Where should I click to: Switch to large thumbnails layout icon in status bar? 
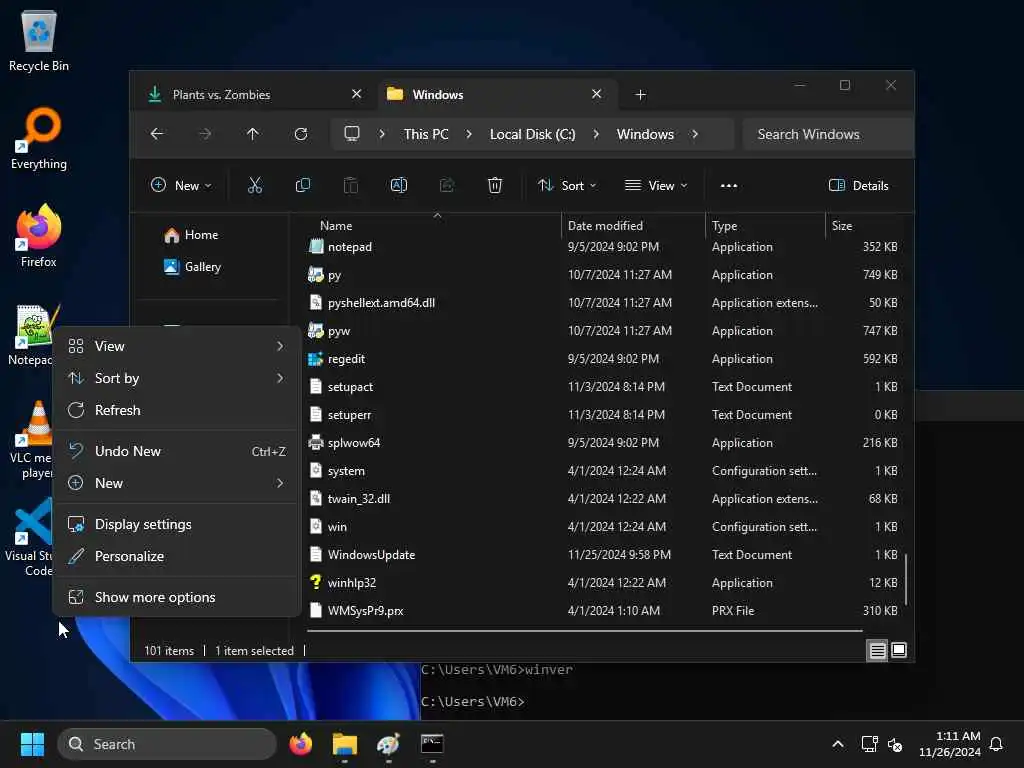pos(899,650)
